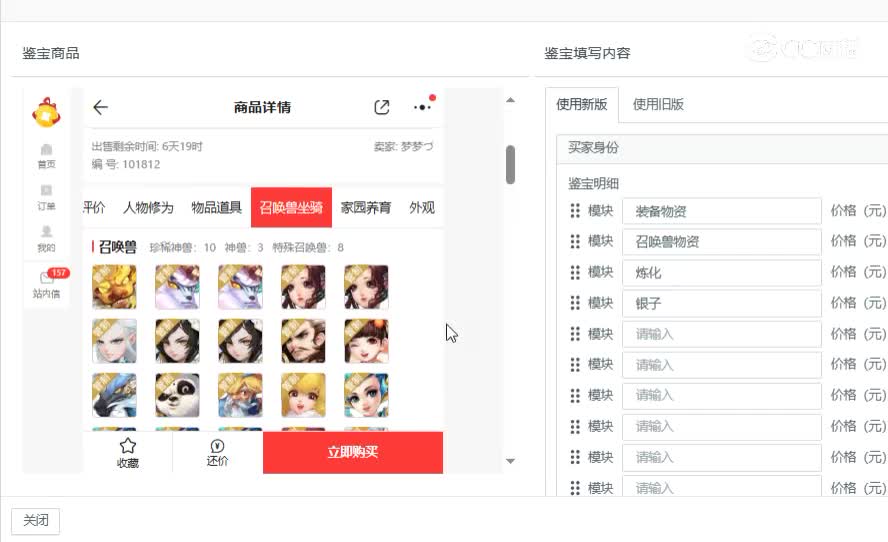Select the white-haired pet thumbnail

[x=114, y=341]
